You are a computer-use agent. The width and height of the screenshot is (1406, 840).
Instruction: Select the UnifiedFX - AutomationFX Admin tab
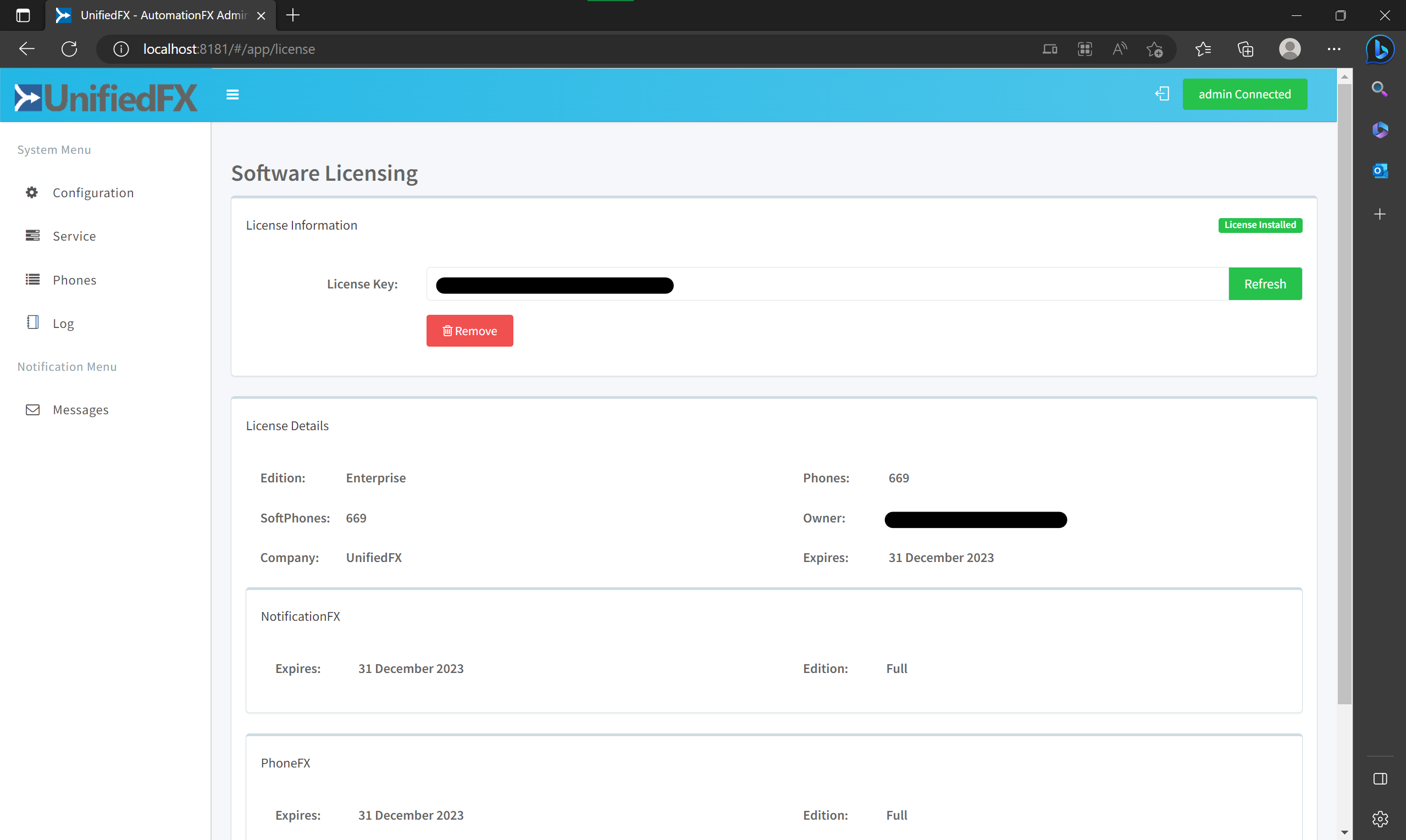(x=160, y=15)
